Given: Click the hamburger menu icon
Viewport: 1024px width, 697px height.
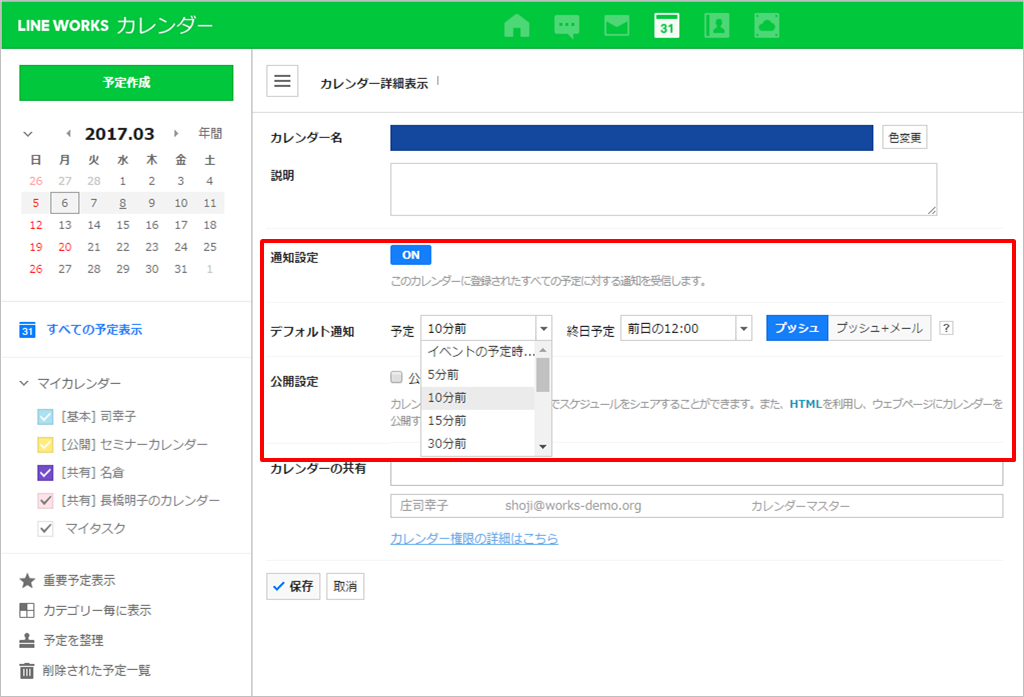Looking at the screenshot, I should pos(282,82).
